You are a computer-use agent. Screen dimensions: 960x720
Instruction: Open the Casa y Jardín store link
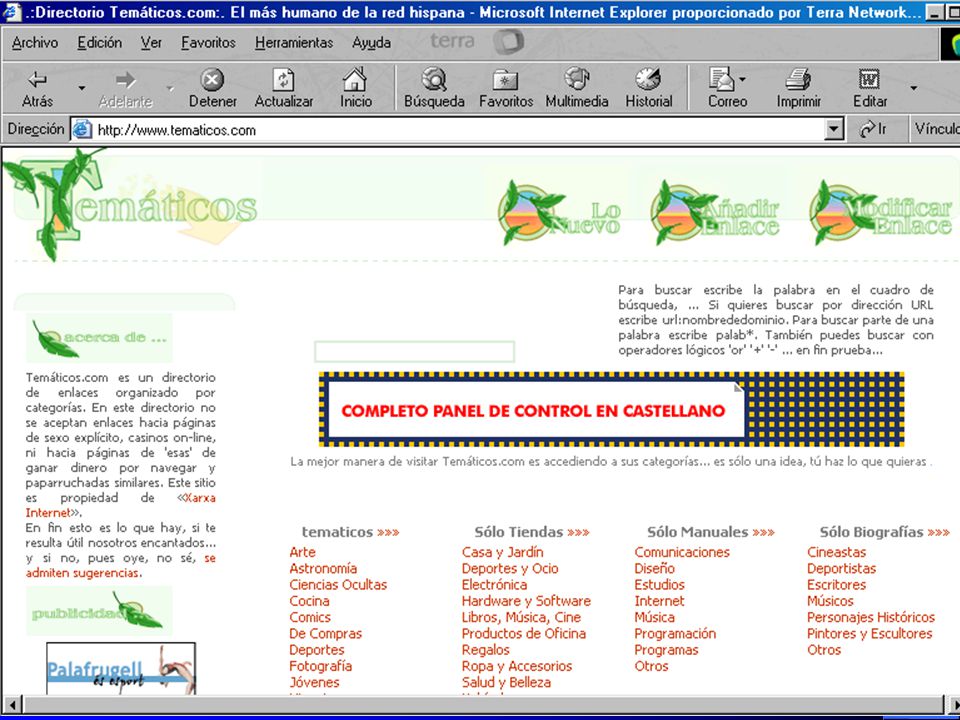tap(503, 552)
